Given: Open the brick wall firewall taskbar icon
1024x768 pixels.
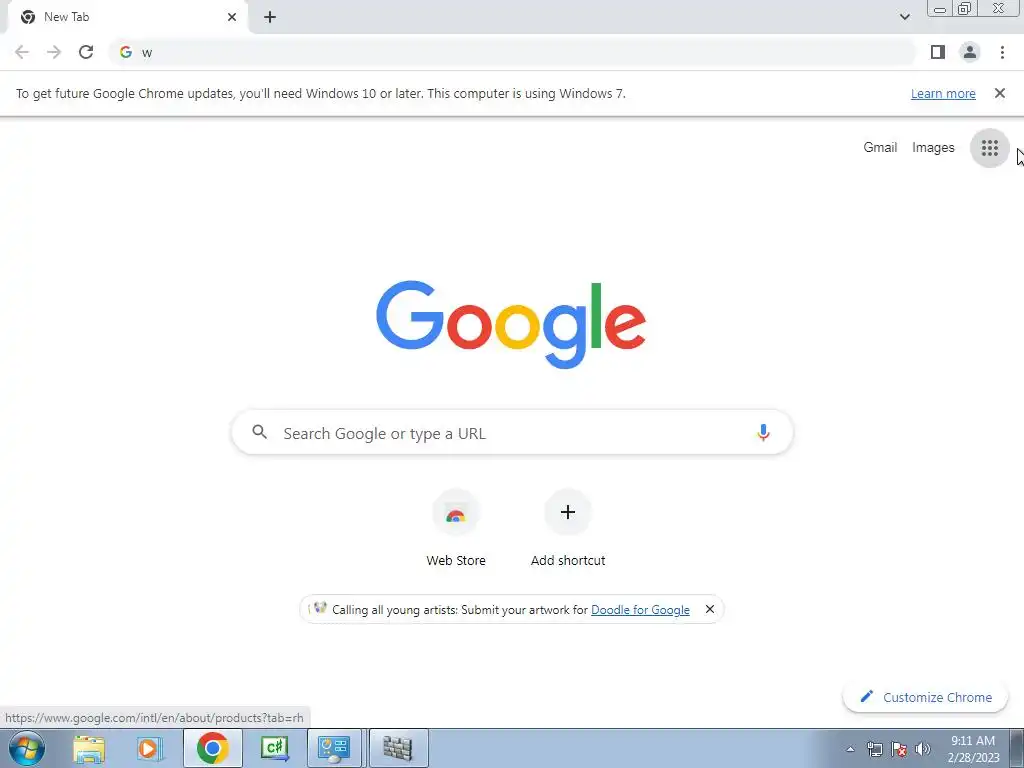Looking at the screenshot, I should pos(398,748).
